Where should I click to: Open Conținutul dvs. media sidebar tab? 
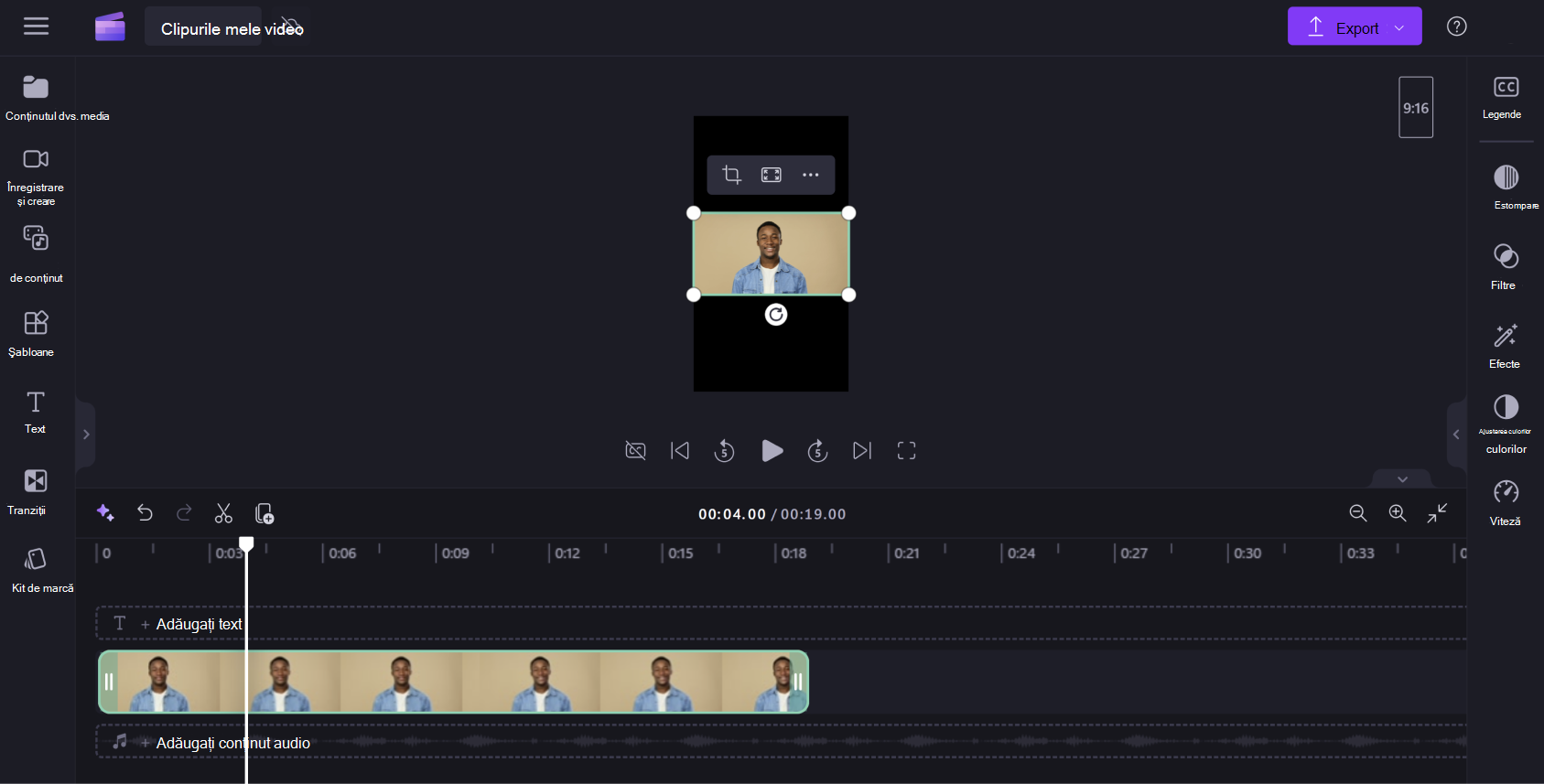click(x=37, y=98)
